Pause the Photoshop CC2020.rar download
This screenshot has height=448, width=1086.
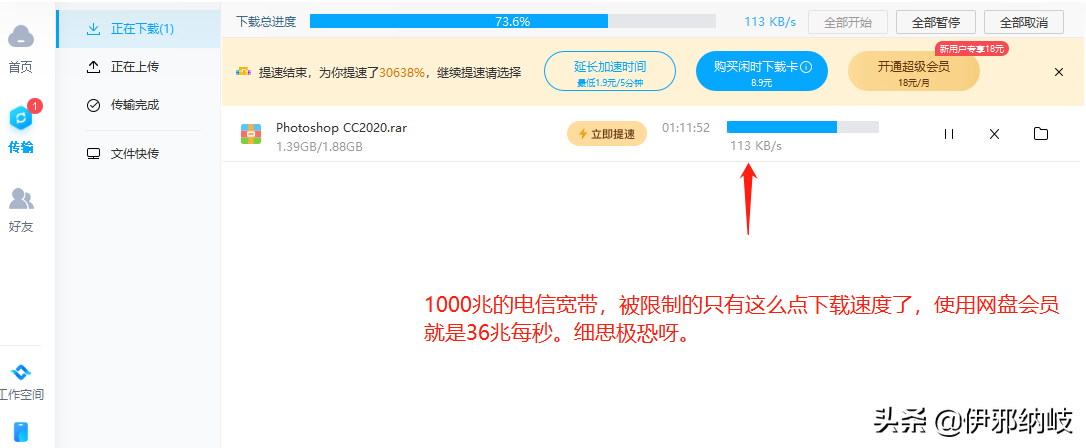(x=949, y=134)
